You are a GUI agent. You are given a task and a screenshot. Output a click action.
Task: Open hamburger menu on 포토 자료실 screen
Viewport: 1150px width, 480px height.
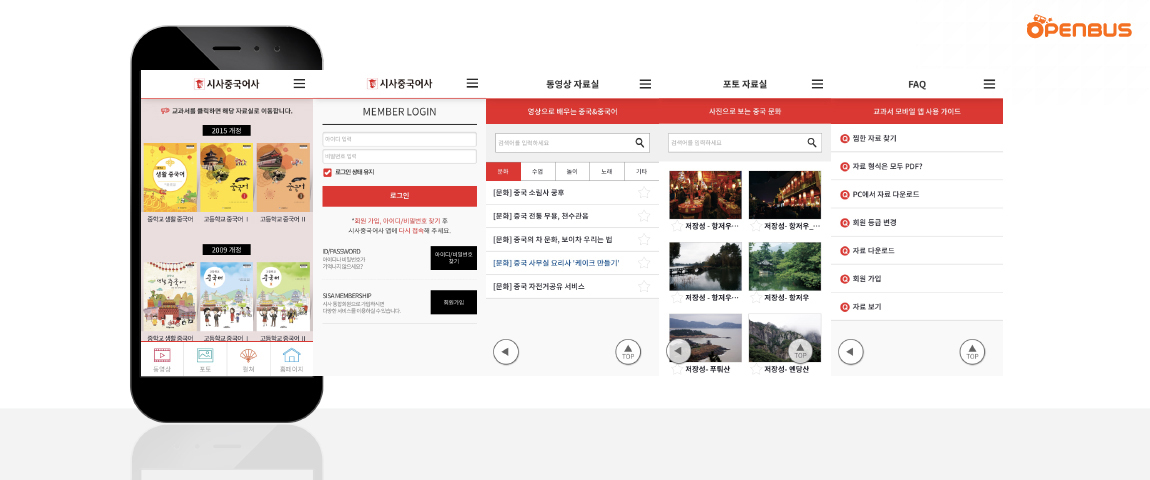tap(818, 84)
